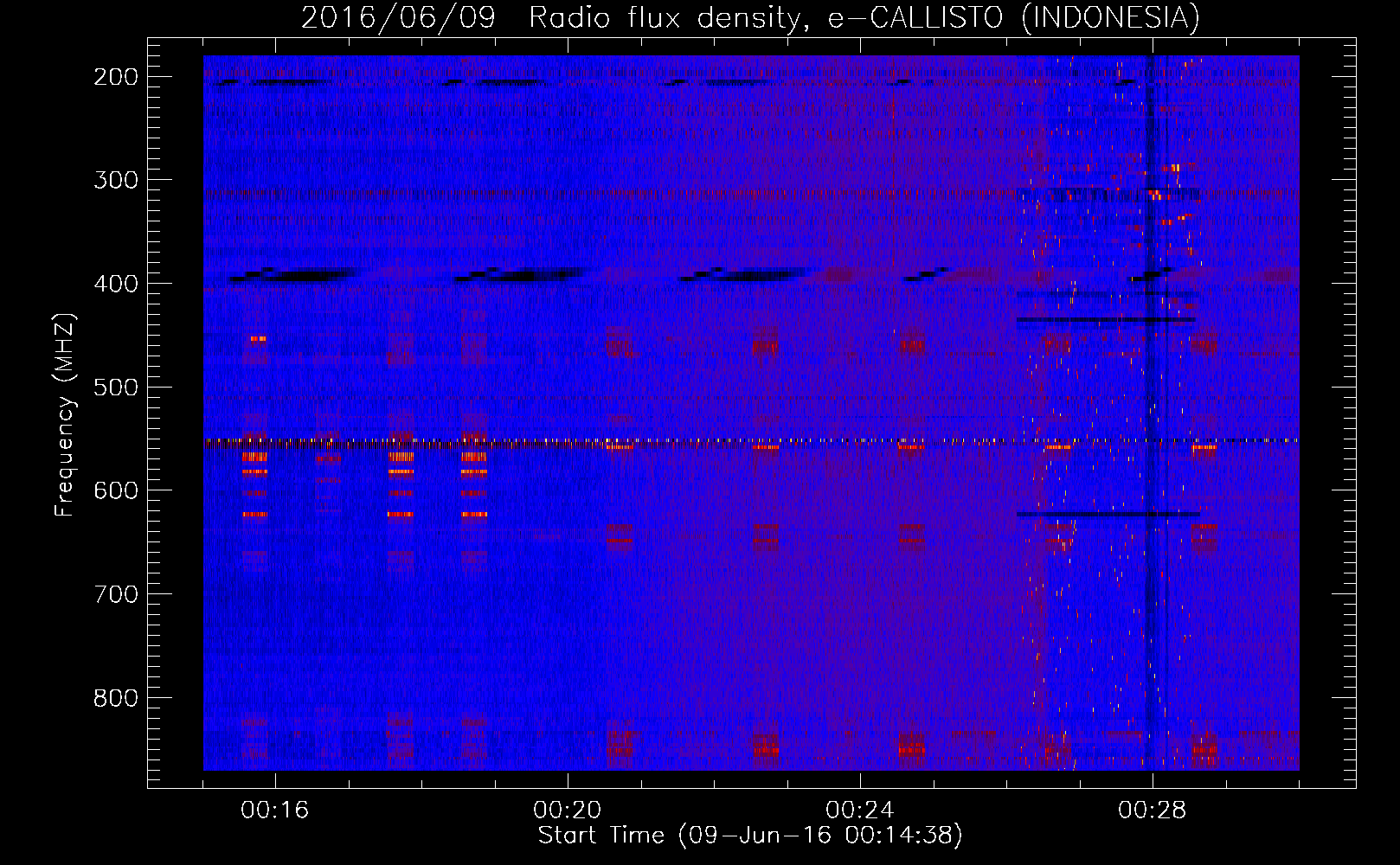Click the plot title "Radio flux density, e-CALLISTO (INDONESIA)"
1400x865 pixels.
(864, 17)
